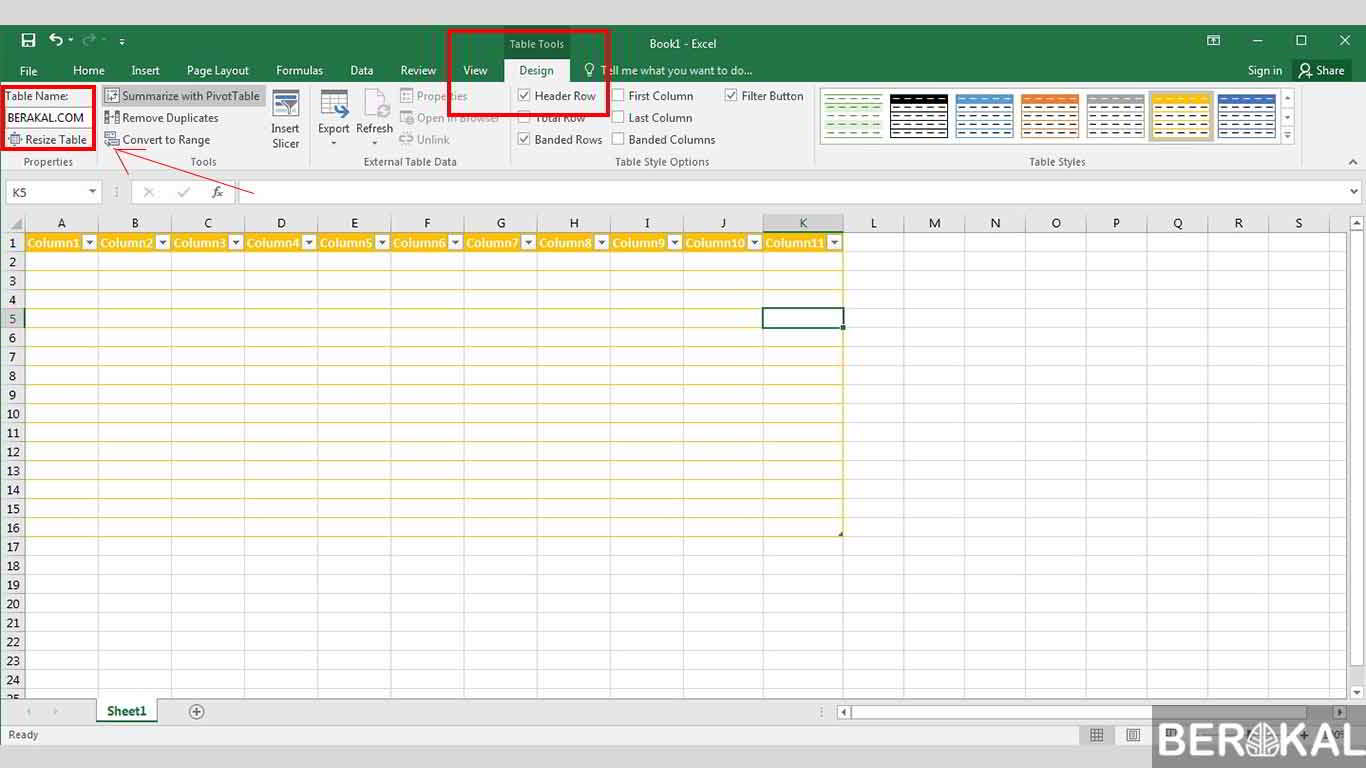Screen dimensions: 1366x768
Task: Select the orange table style swatch
Action: pos(1049,116)
